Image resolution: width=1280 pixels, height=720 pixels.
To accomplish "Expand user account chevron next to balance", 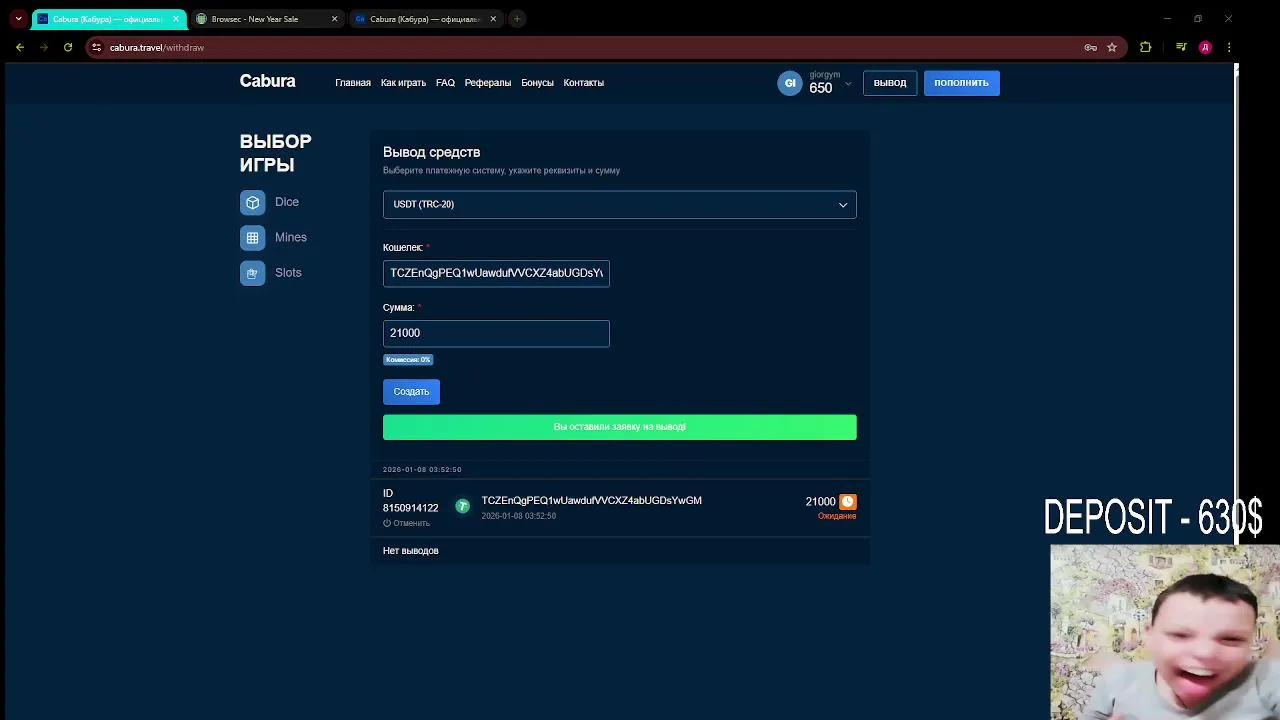I will (848, 84).
